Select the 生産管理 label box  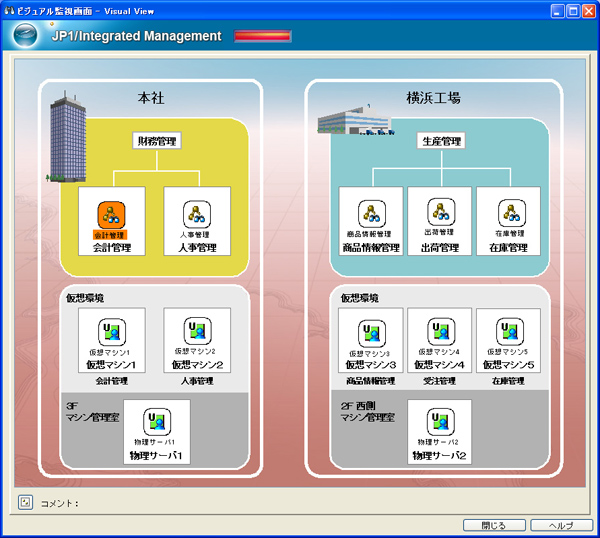441,141
